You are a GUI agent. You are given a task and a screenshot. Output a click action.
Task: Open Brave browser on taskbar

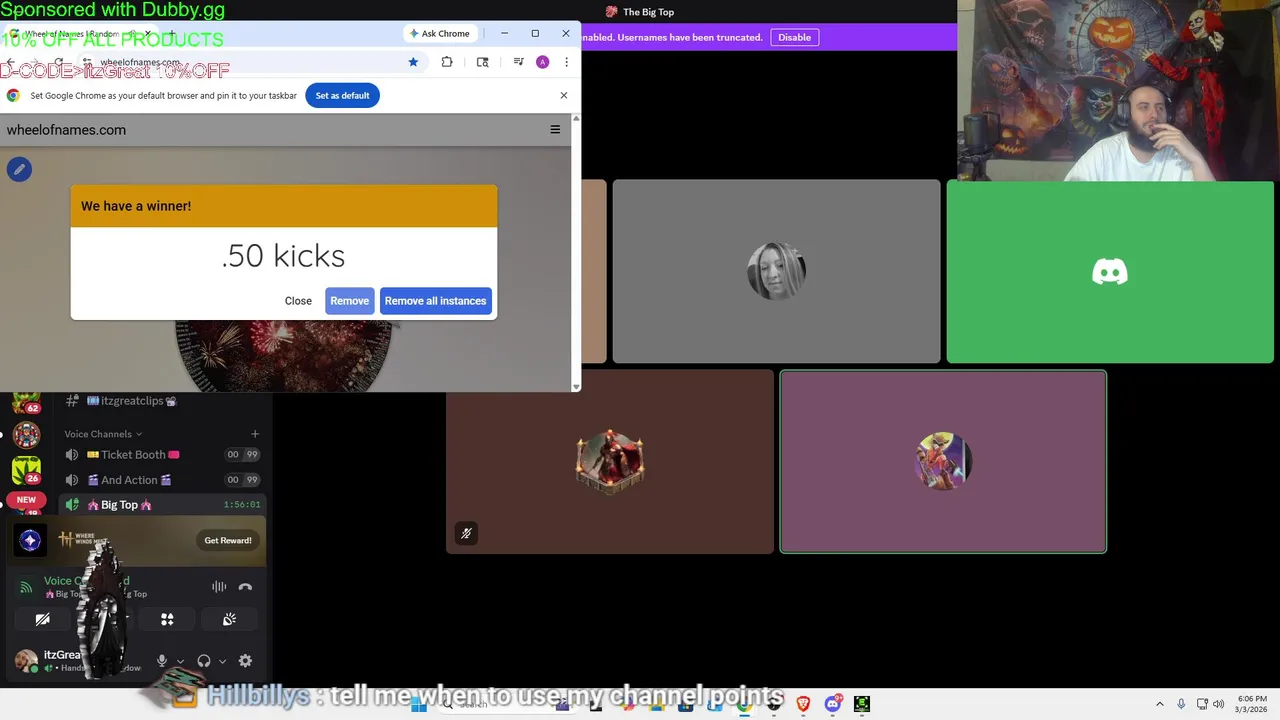coord(803,704)
